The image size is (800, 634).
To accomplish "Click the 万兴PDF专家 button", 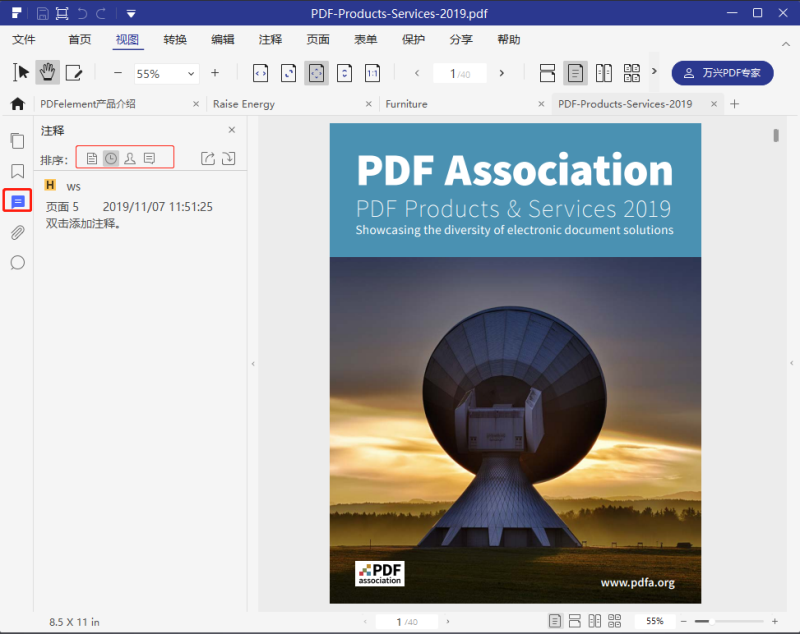I will [x=722, y=72].
